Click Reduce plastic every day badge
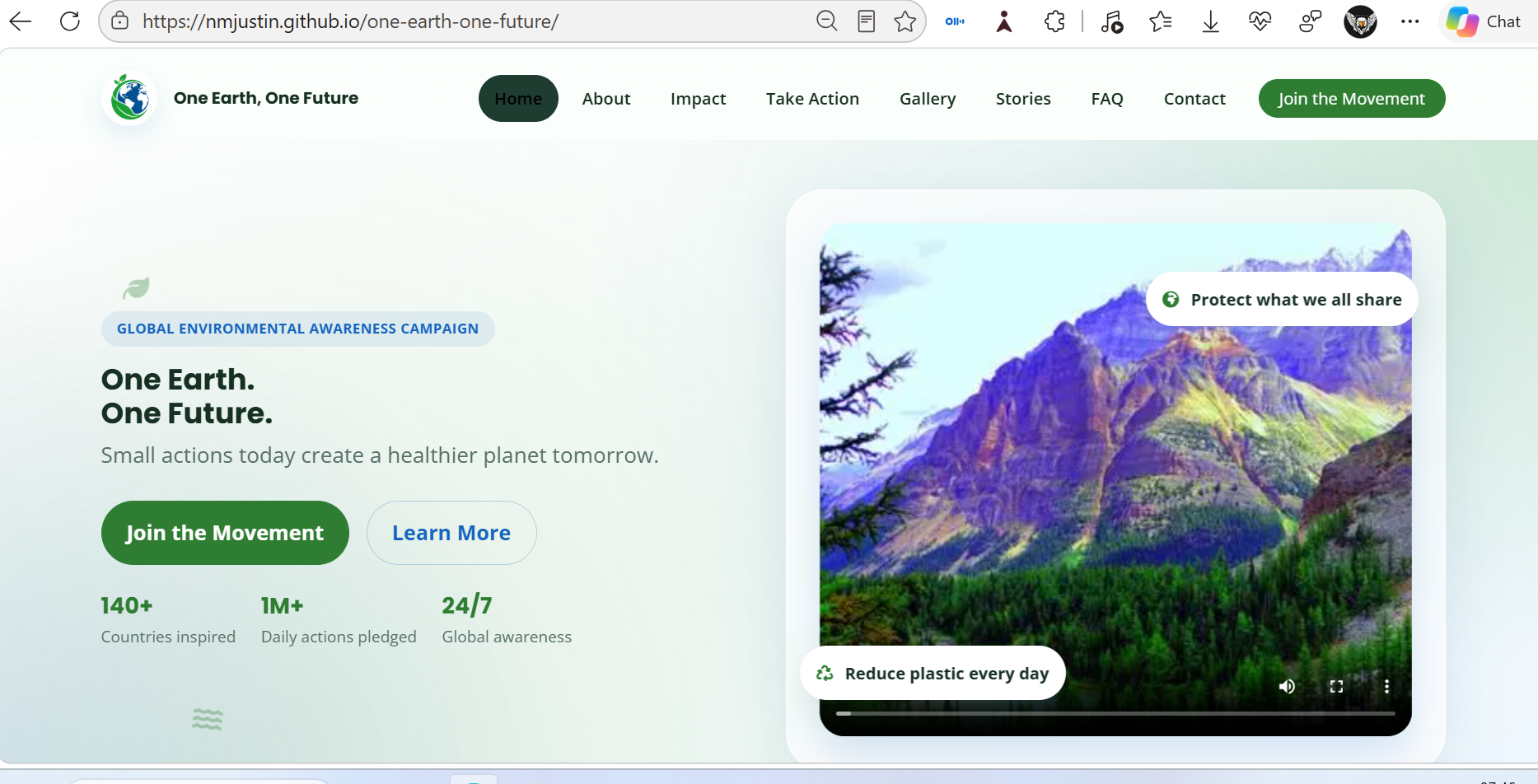Viewport: 1538px width, 784px height. tap(933, 674)
